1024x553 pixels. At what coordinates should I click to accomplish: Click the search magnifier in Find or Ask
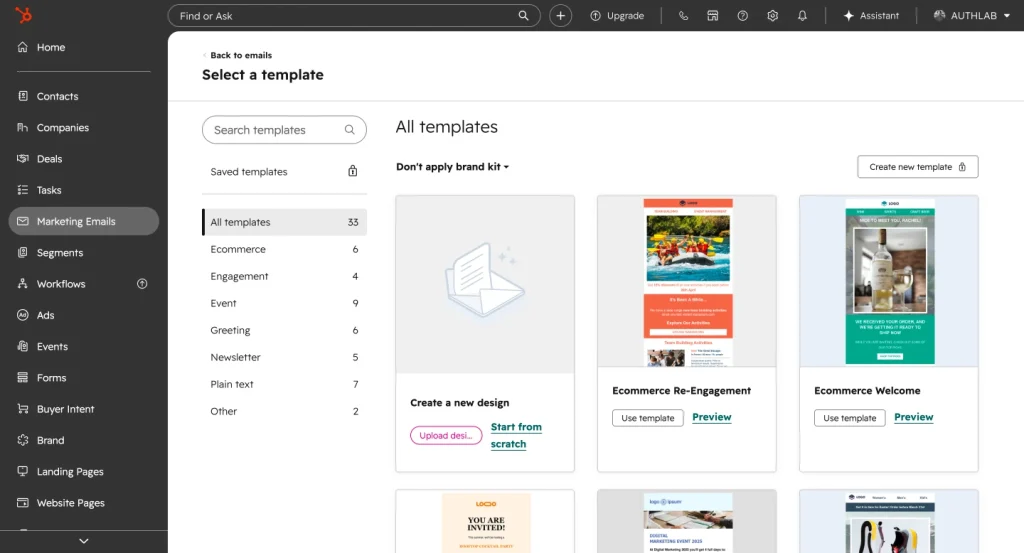(523, 16)
